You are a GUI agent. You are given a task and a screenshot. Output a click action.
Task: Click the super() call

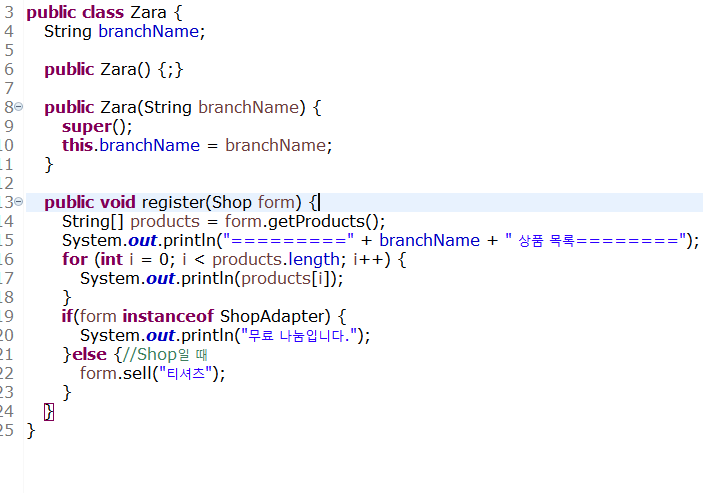(x=97, y=127)
